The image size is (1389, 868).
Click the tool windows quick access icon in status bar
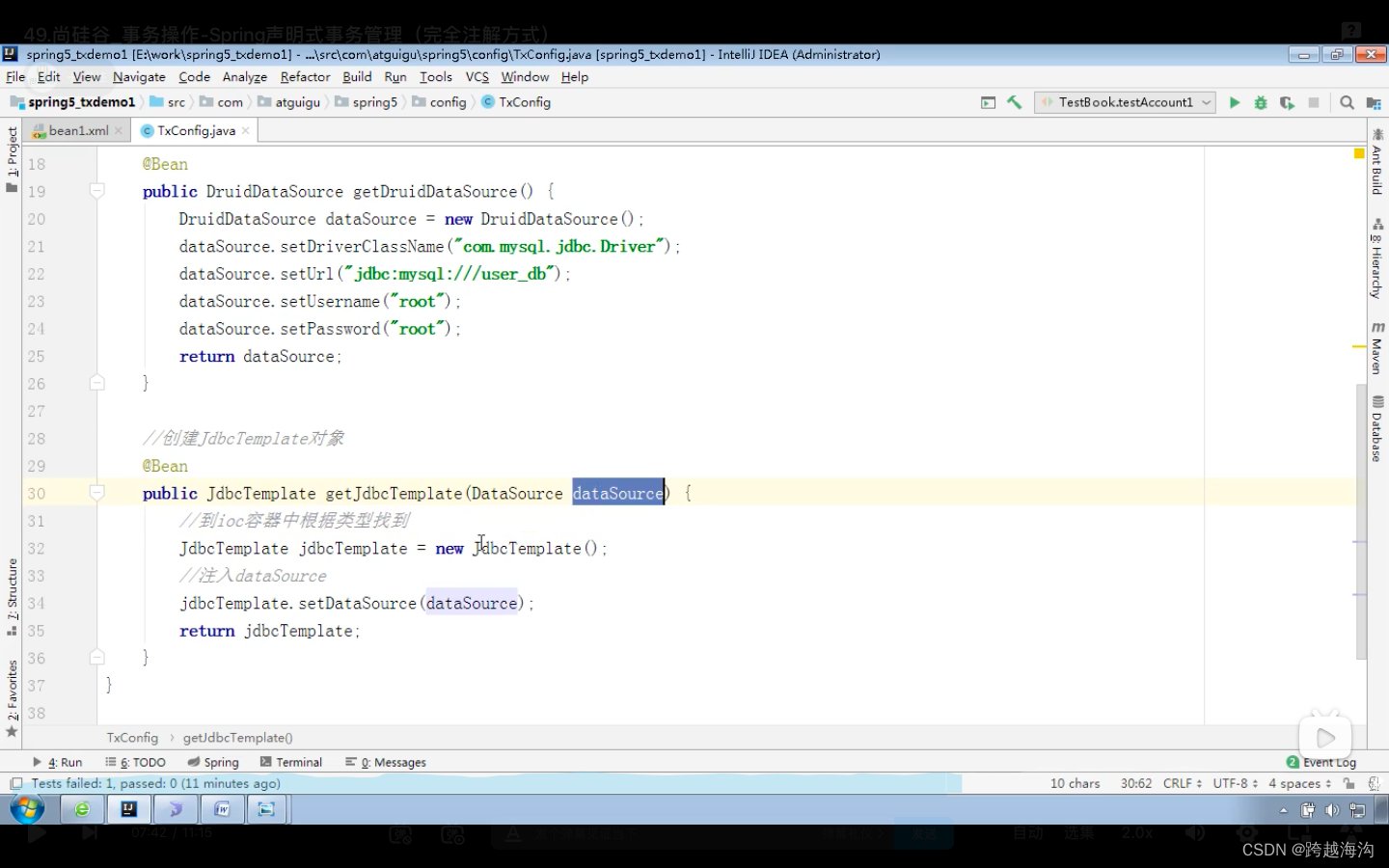(15, 783)
